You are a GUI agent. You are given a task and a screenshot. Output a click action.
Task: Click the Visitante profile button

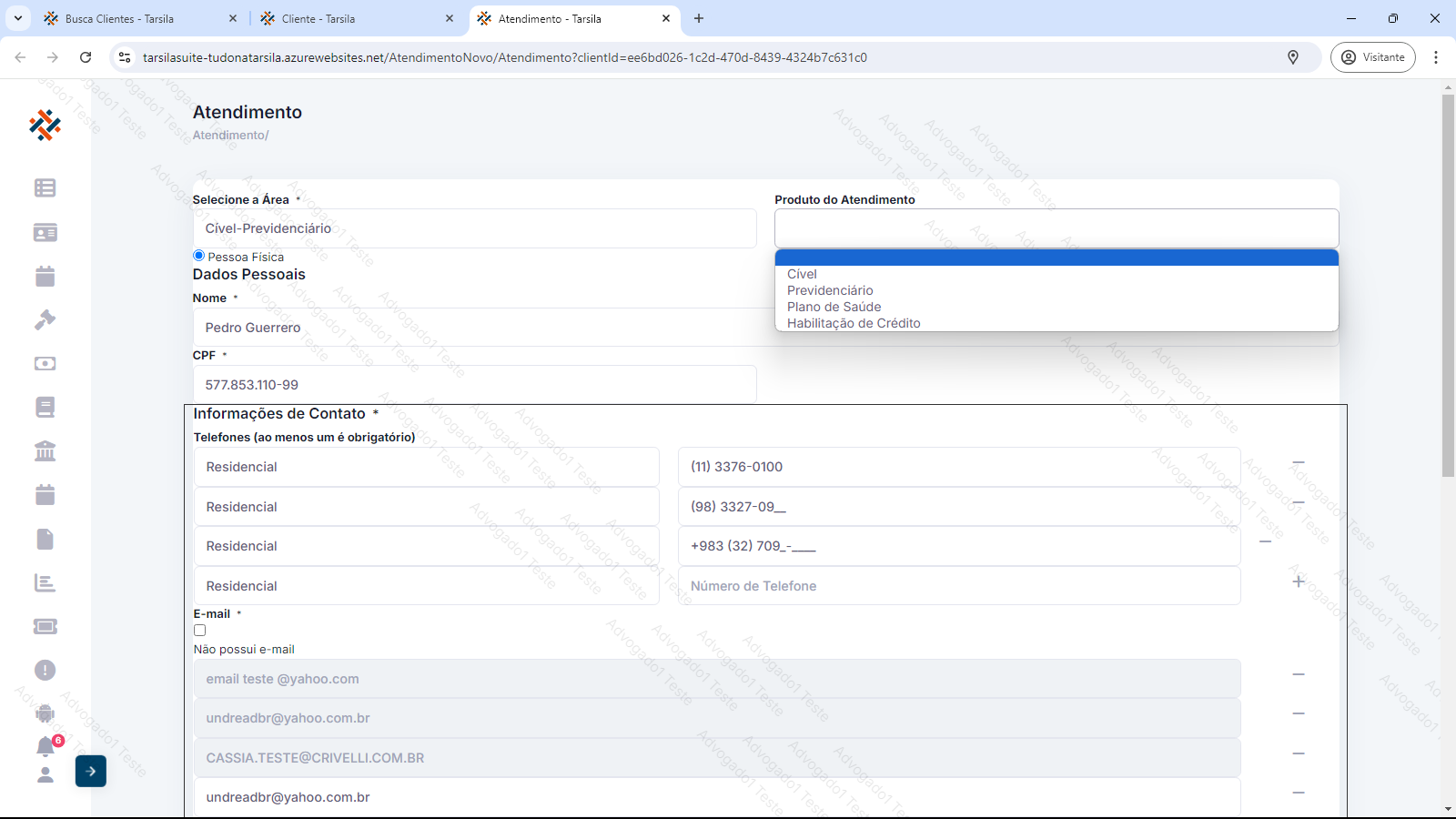pos(1372,57)
